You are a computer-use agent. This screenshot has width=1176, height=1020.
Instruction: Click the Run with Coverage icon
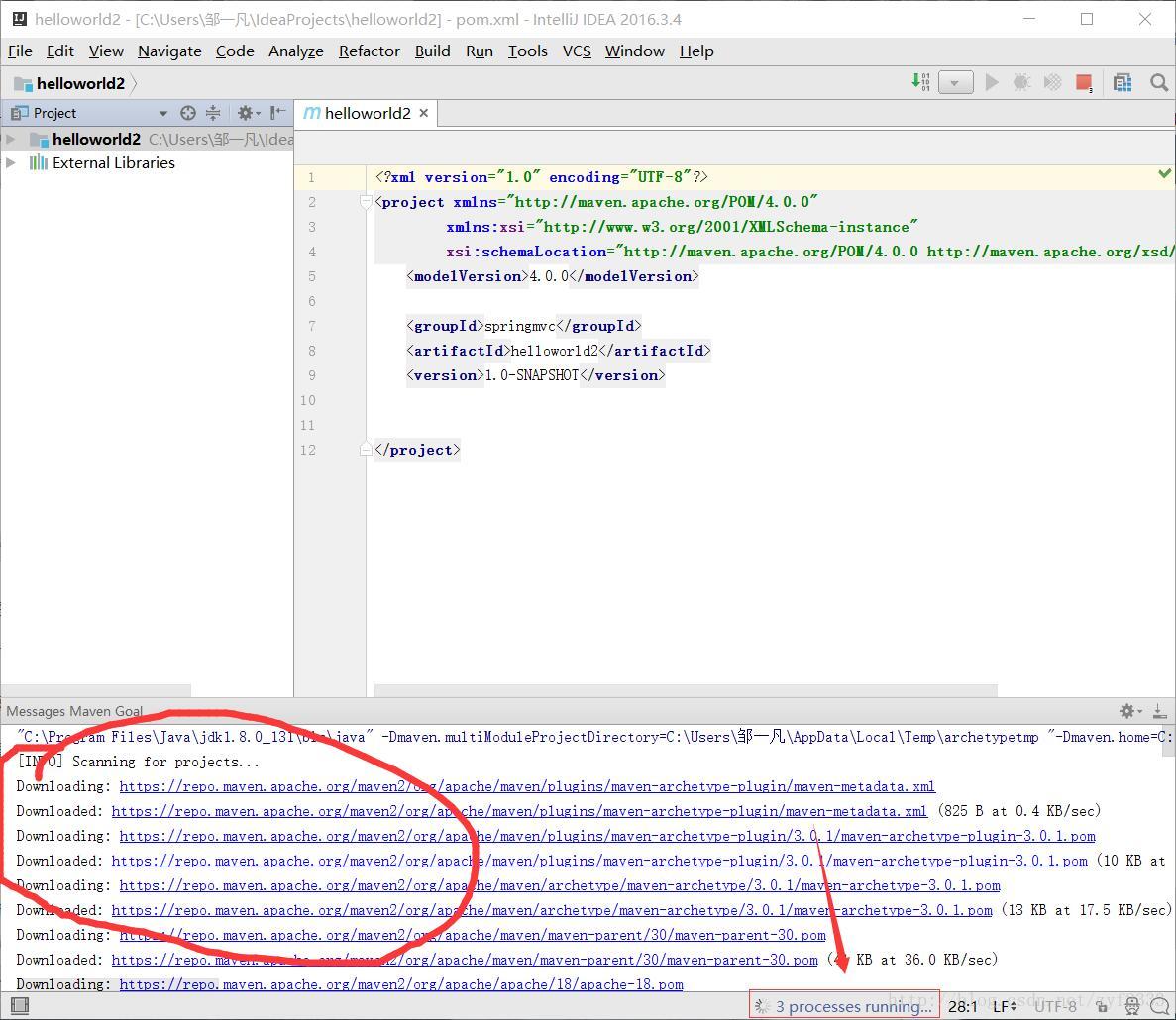1052,82
